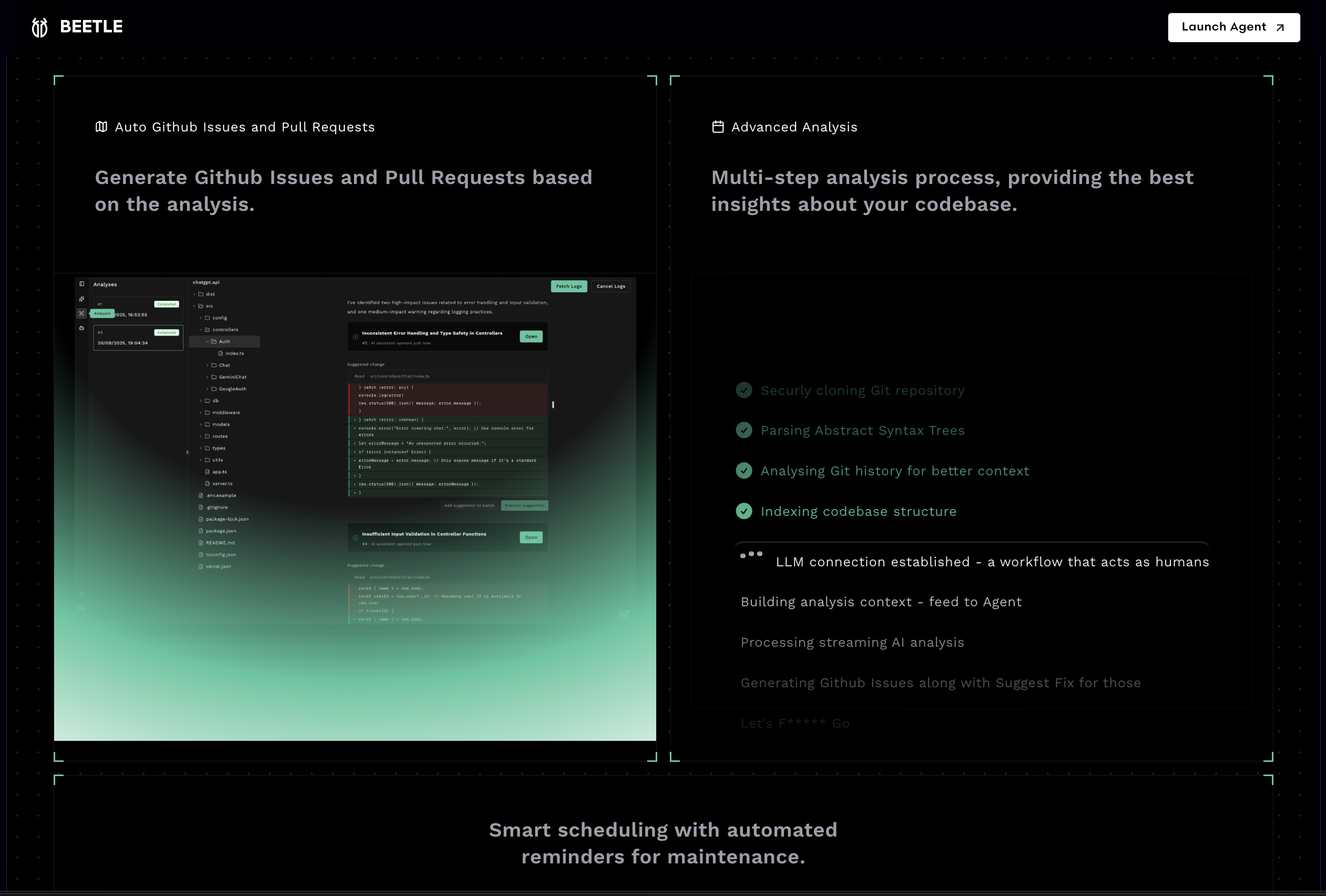Click the calendar icon beside Advanced Analysis

point(718,127)
